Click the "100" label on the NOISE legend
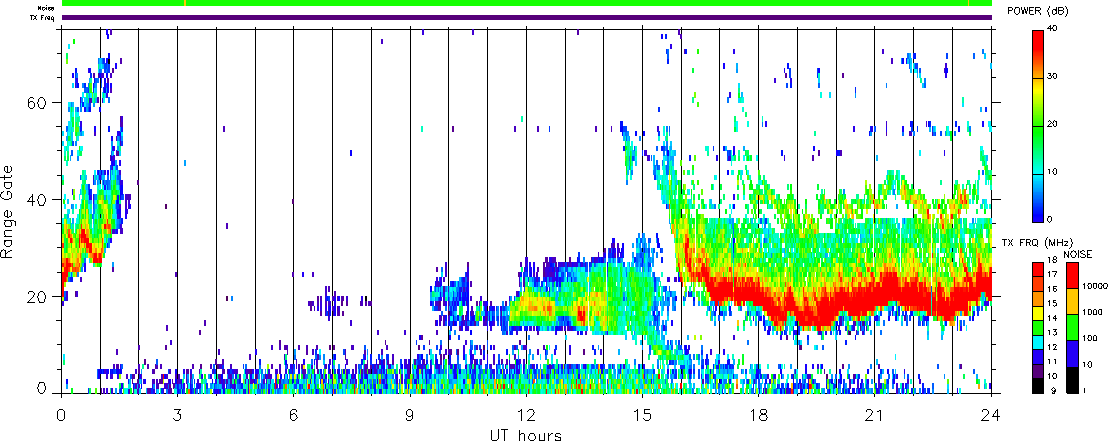The width and height of the screenshot is (1108, 441). [x=1090, y=339]
